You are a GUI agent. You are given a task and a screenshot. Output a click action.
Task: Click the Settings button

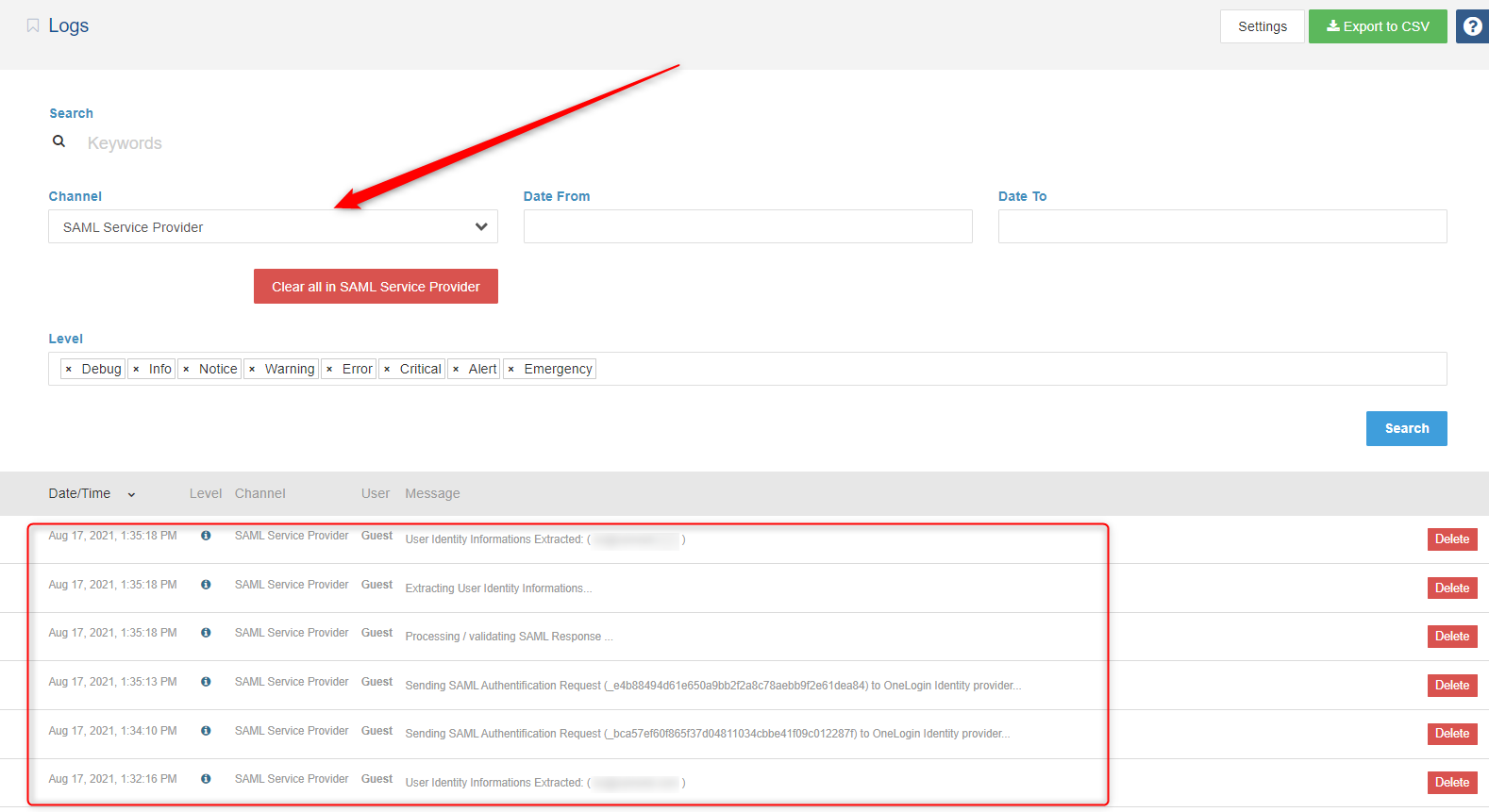click(1262, 26)
